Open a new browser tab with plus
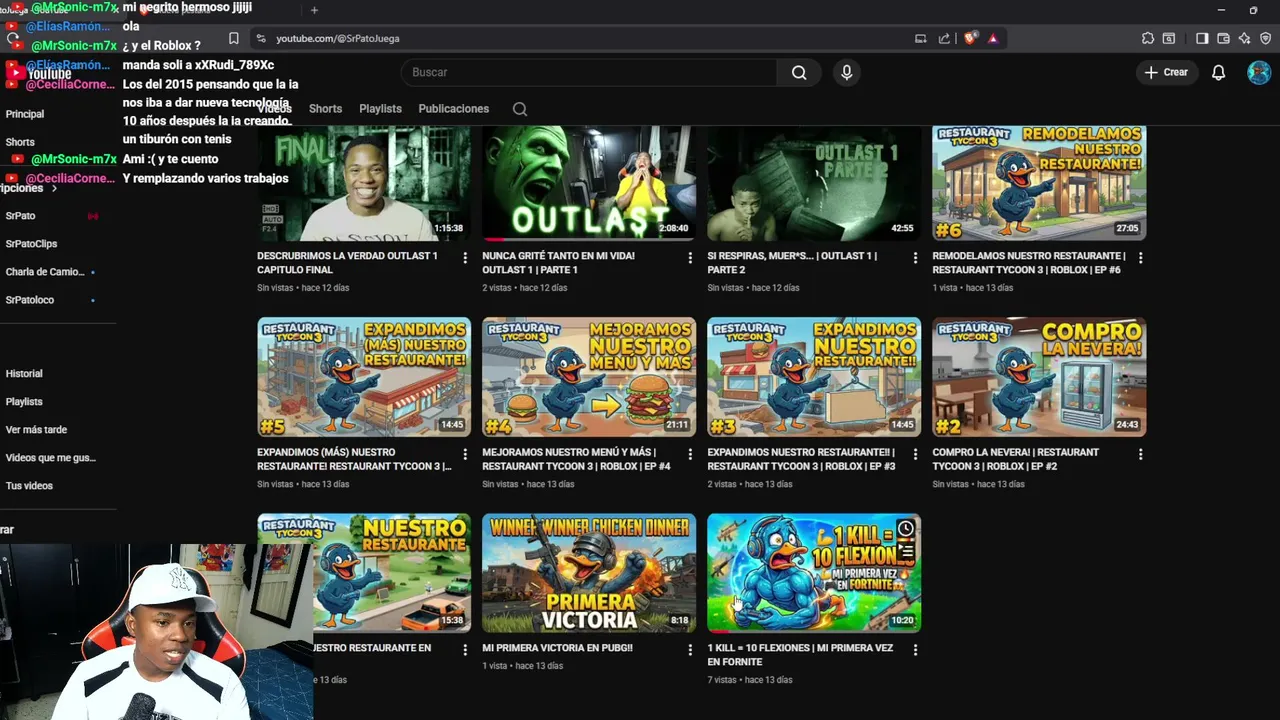1280x720 pixels. pos(314,10)
